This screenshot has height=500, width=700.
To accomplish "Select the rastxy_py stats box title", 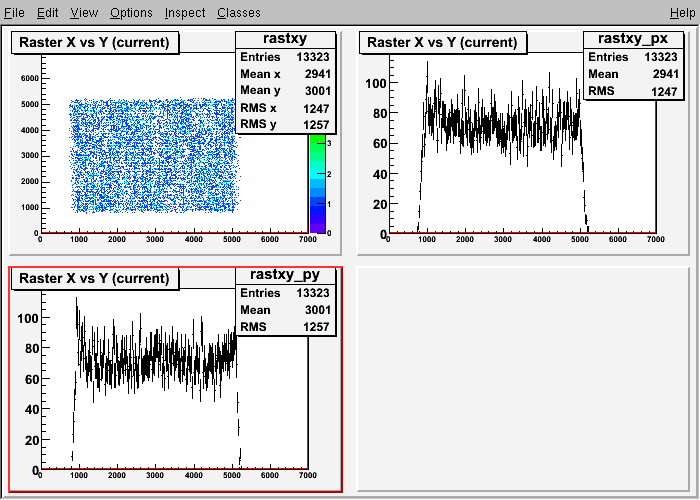I will 285,275.
